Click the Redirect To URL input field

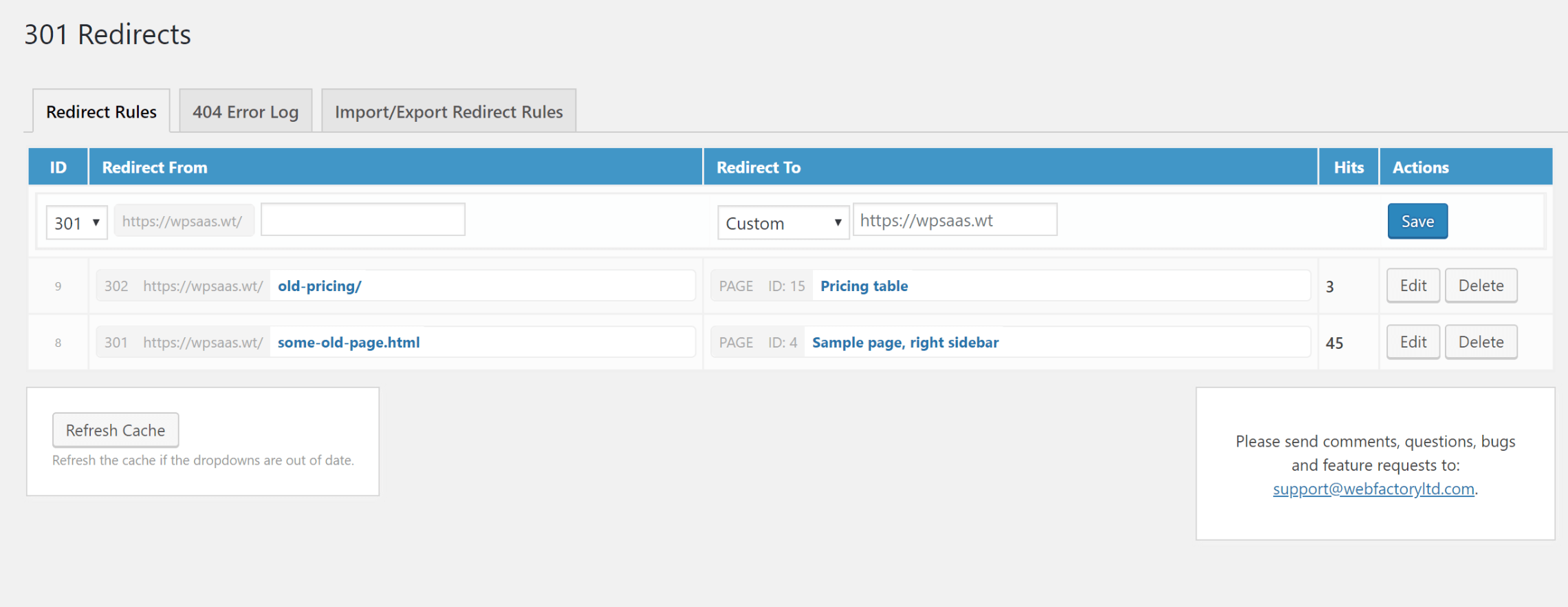click(955, 220)
